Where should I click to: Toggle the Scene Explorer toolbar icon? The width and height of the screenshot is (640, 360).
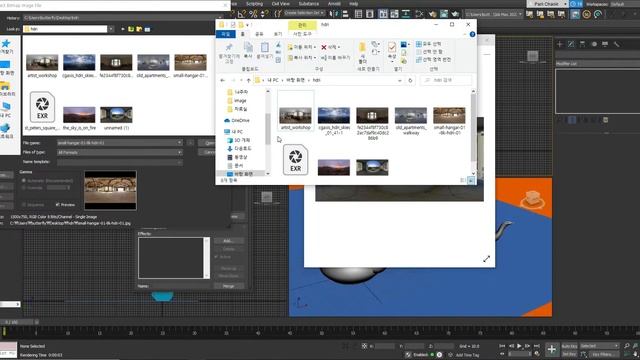(358, 14)
